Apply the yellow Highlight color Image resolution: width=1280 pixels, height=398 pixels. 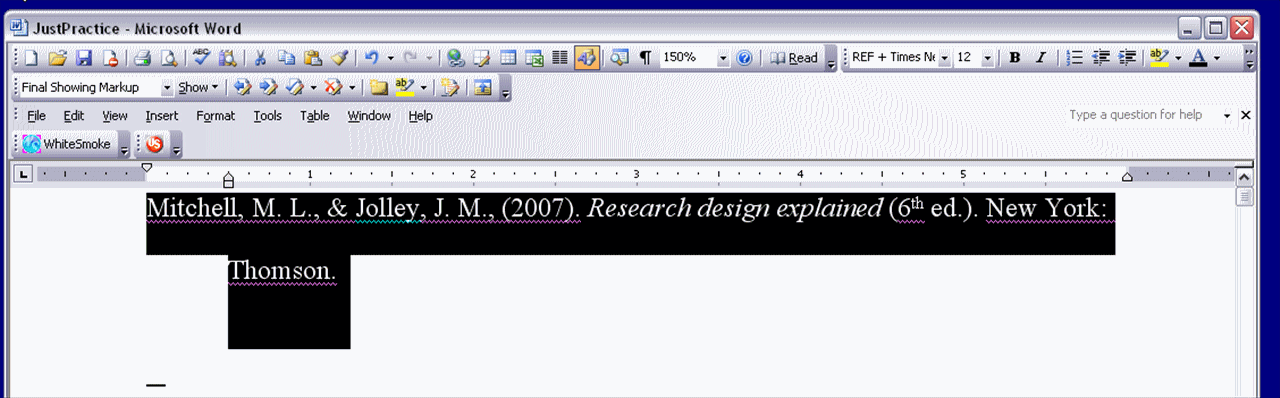pos(1160,58)
